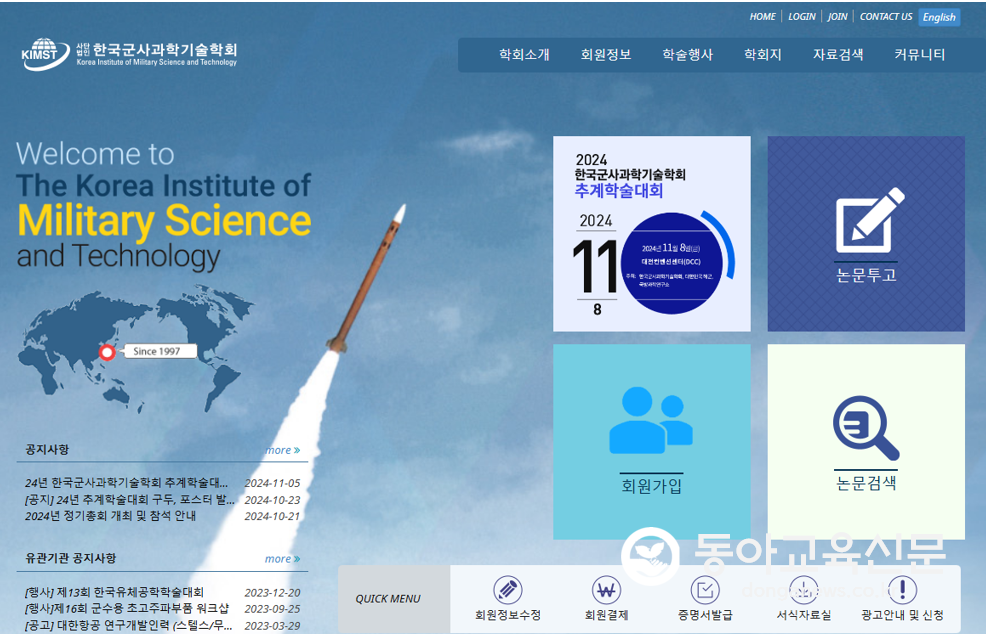Open [공고] 대한항공 연구개발인력 notice

tap(128, 625)
